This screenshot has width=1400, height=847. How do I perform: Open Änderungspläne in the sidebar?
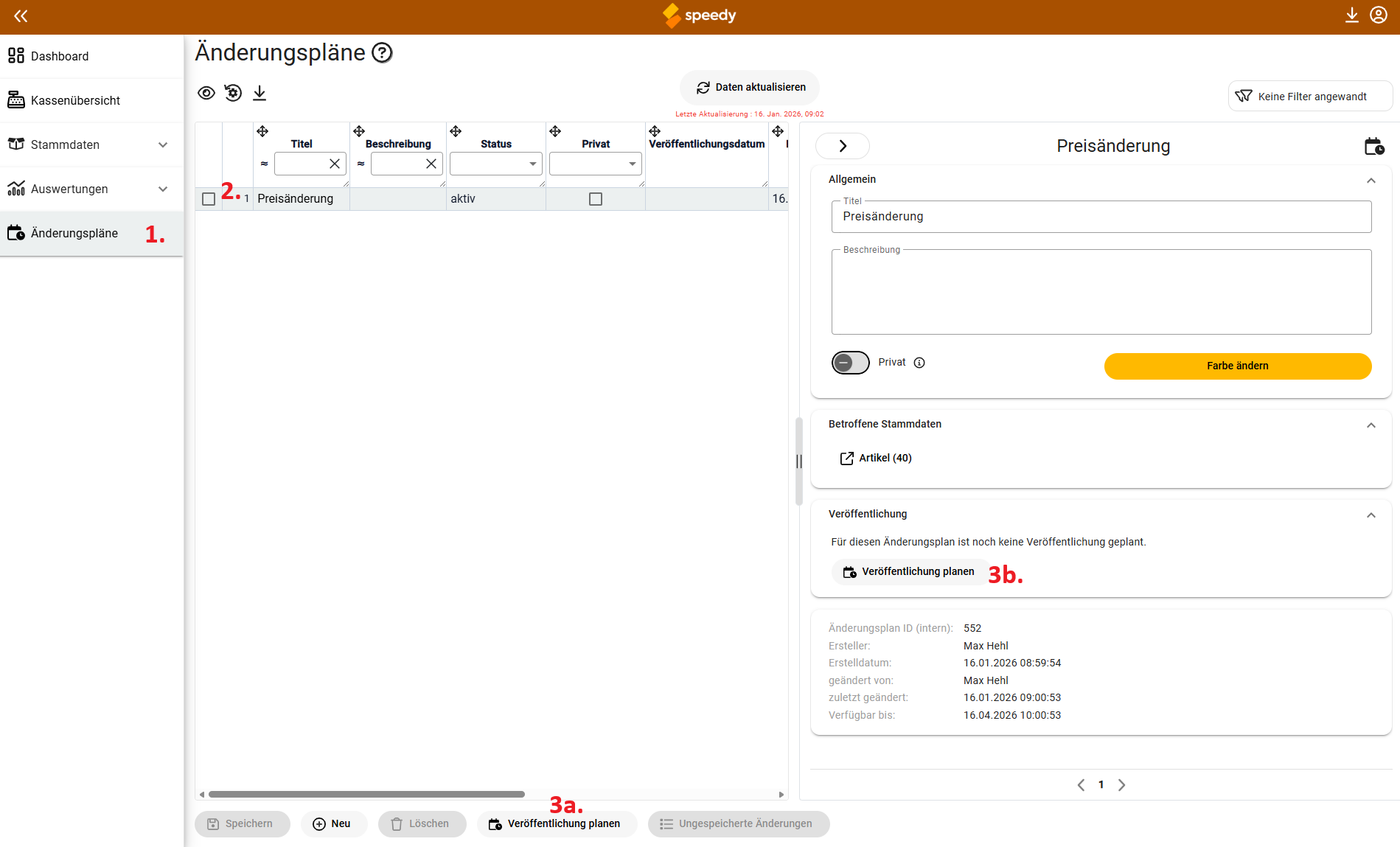[x=91, y=234]
